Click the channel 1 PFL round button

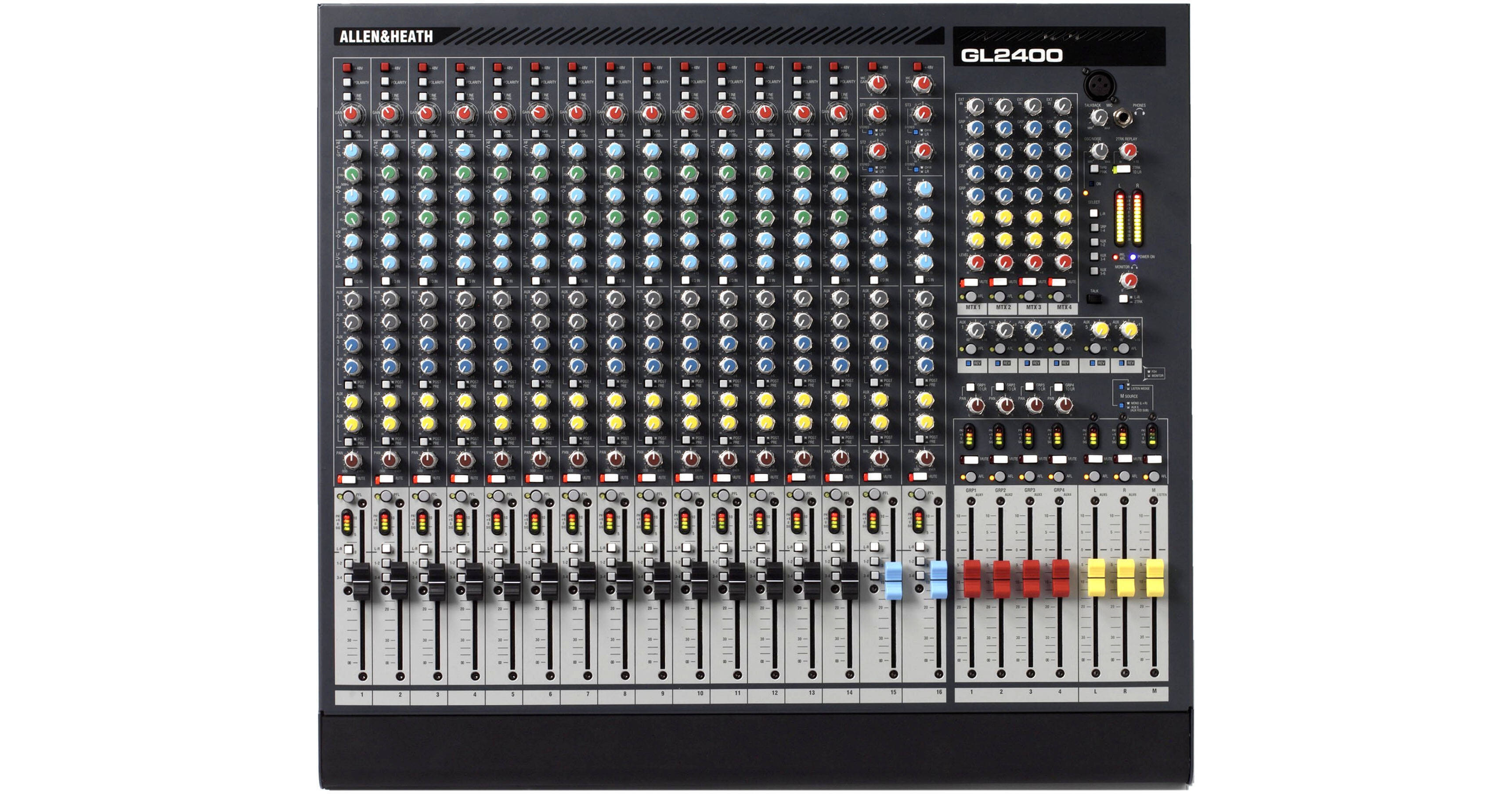tap(349, 497)
